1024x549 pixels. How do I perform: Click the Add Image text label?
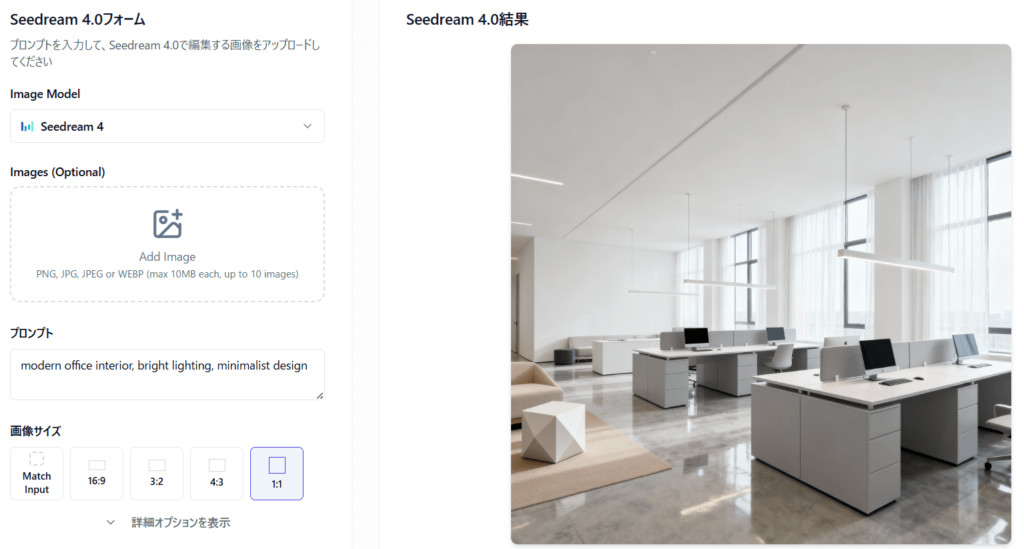coord(167,257)
